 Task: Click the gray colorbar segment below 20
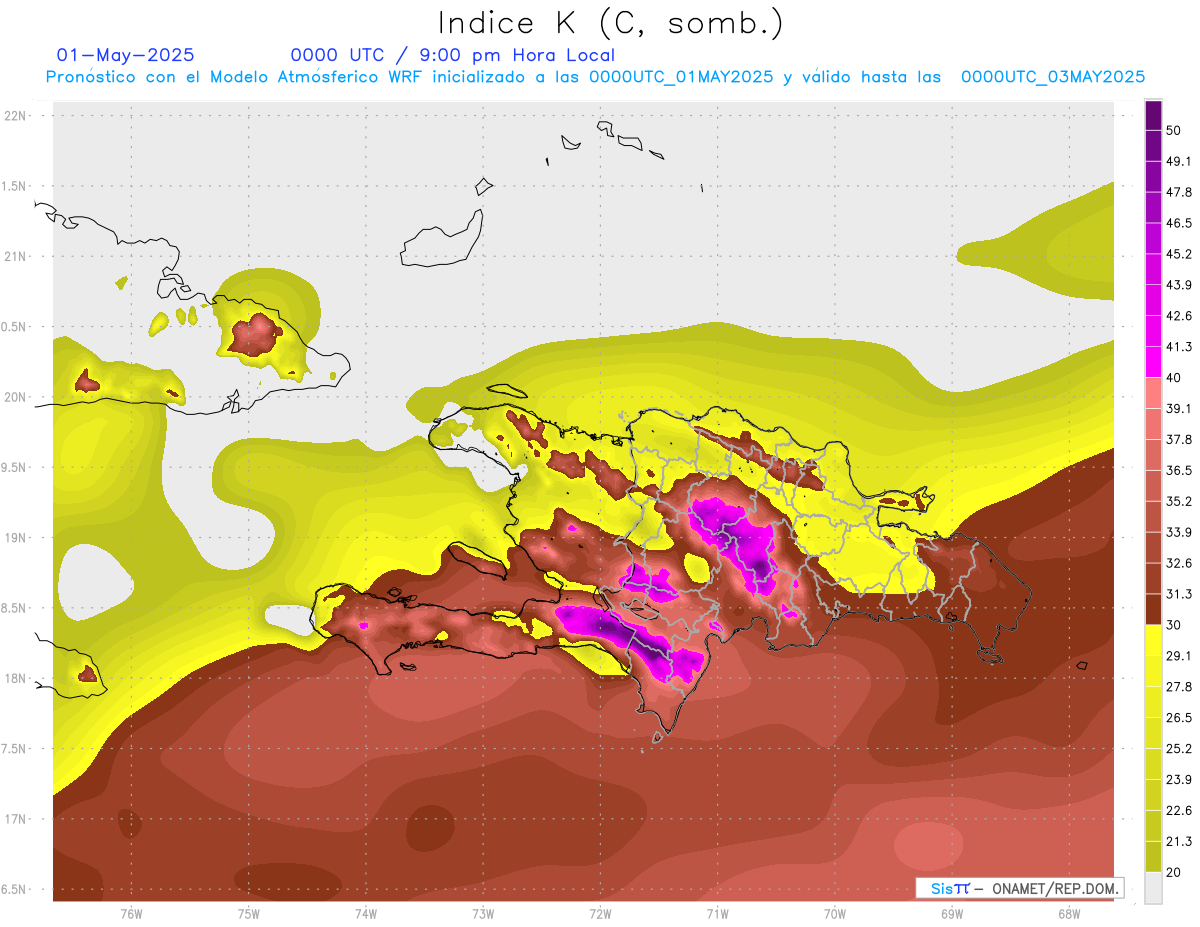pos(1153,888)
